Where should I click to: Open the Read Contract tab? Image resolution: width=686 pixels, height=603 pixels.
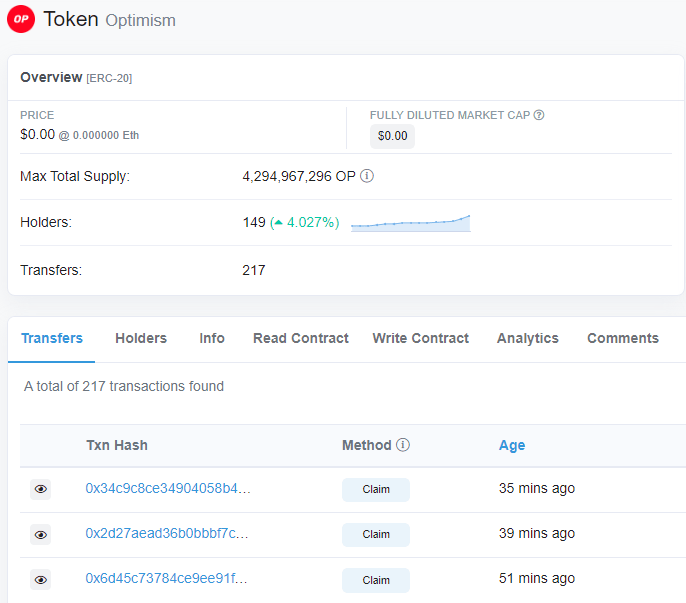pos(301,338)
